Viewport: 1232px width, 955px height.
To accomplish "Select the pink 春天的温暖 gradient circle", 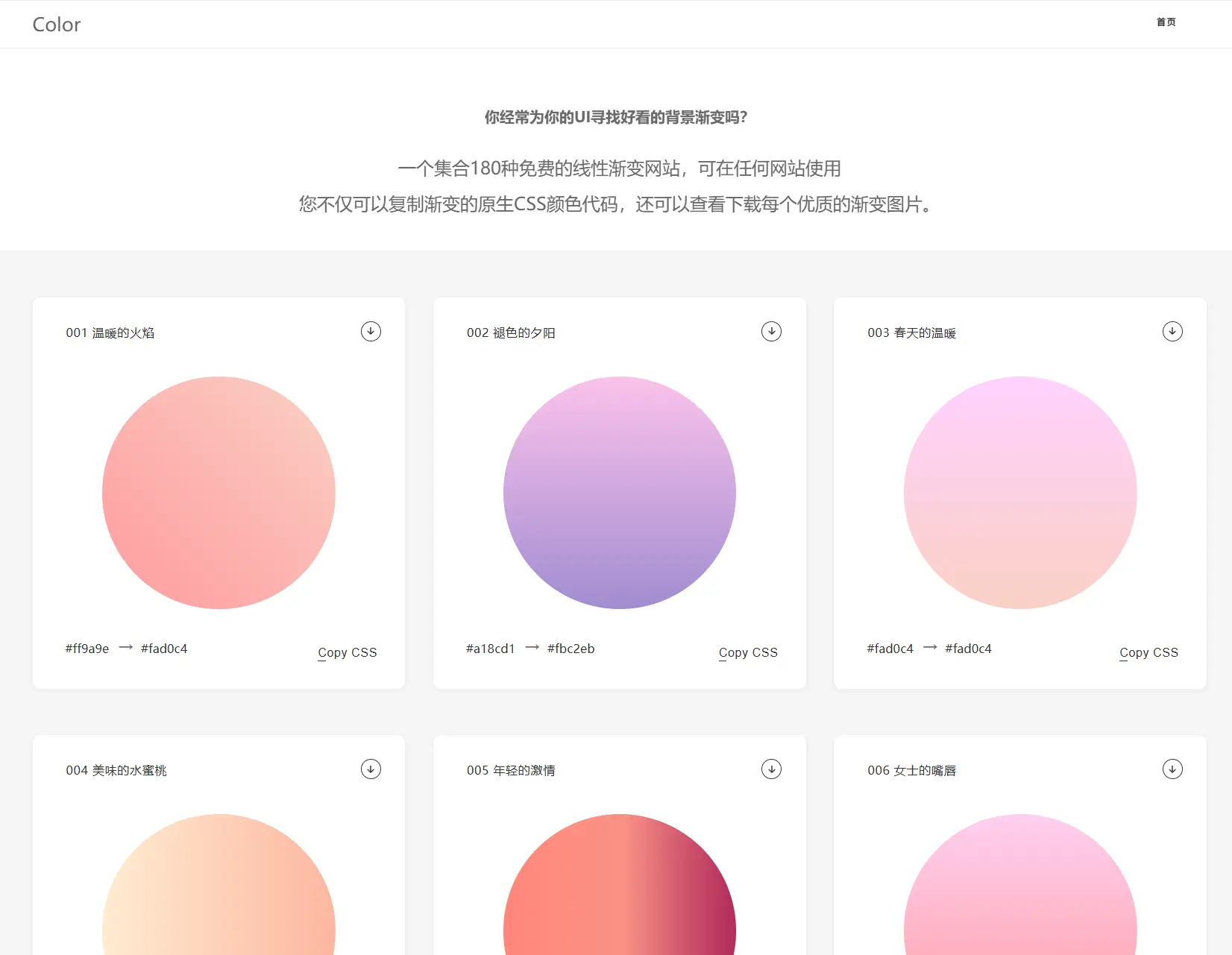I will (x=1020, y=493).
